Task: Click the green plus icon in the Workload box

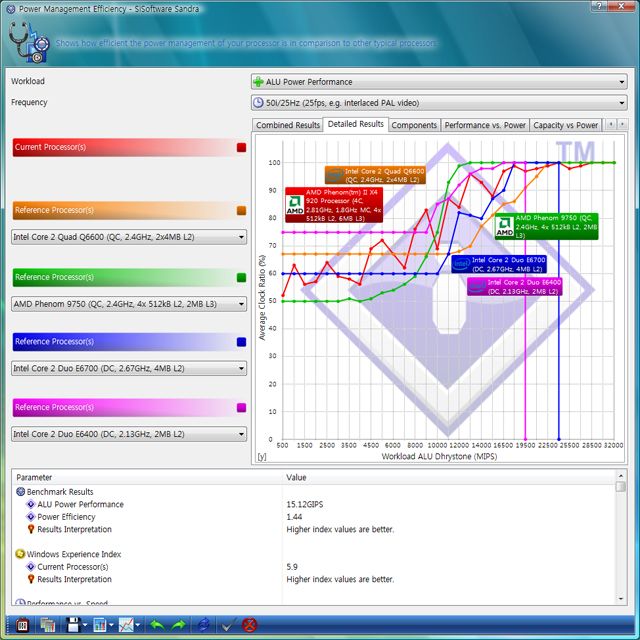Action: [258, 82]
